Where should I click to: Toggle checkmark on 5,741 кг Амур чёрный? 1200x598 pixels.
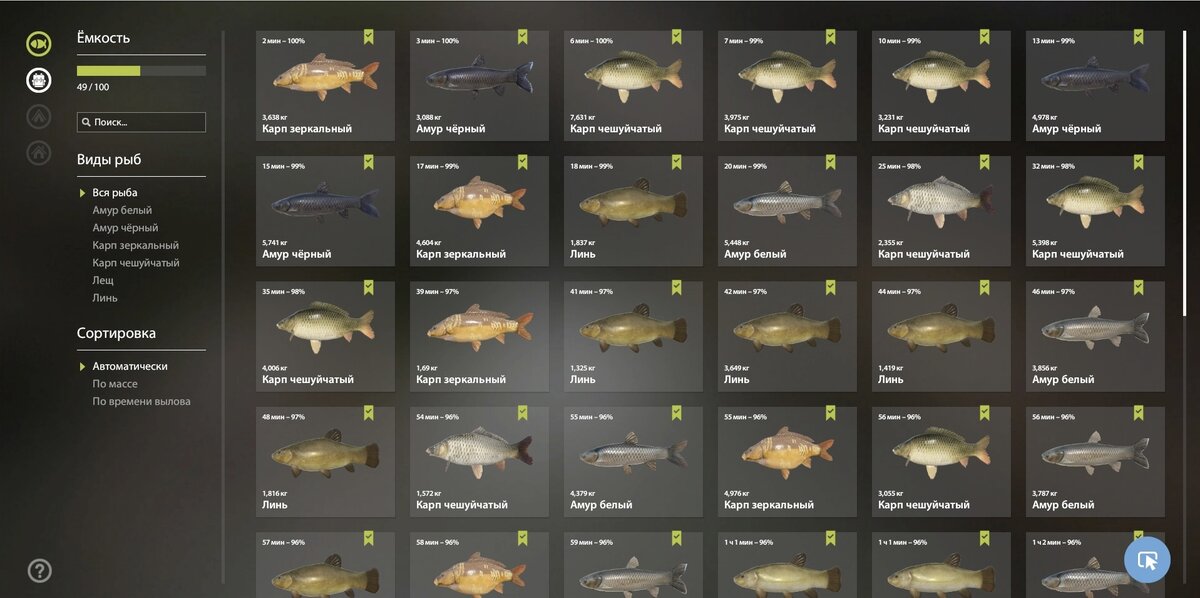(x=368, y=161)
